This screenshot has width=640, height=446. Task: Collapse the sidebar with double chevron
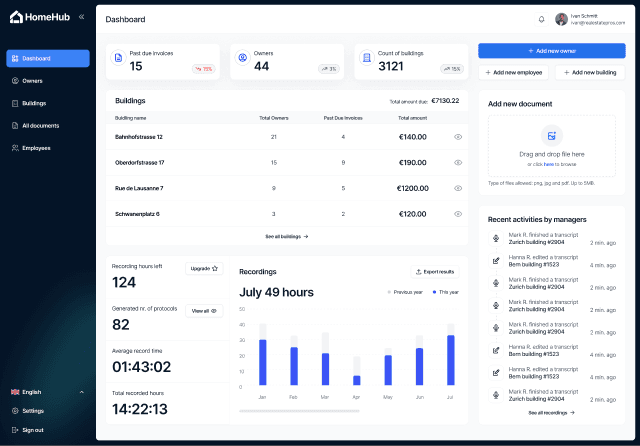81,17
